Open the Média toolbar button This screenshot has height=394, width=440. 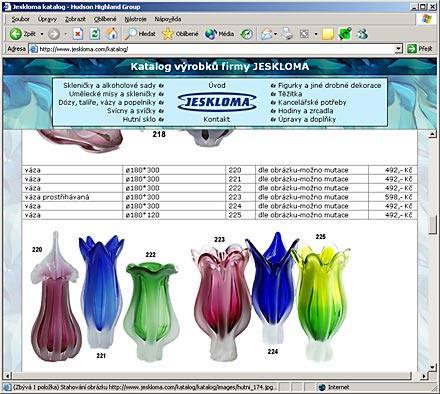pyautogui.click(x=219, y=34)
